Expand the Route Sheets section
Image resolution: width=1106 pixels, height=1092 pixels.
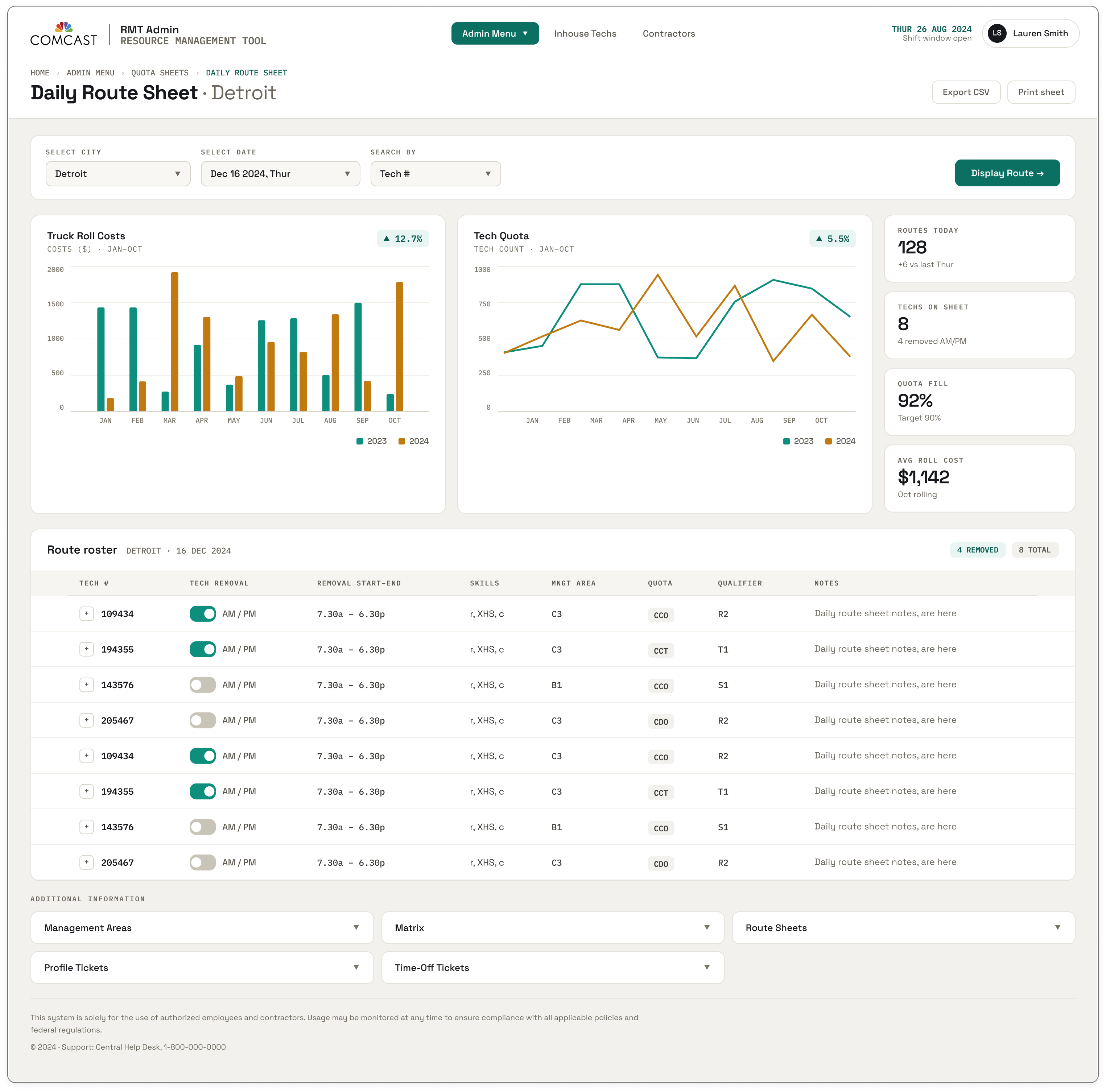click(x=903, y=927)
